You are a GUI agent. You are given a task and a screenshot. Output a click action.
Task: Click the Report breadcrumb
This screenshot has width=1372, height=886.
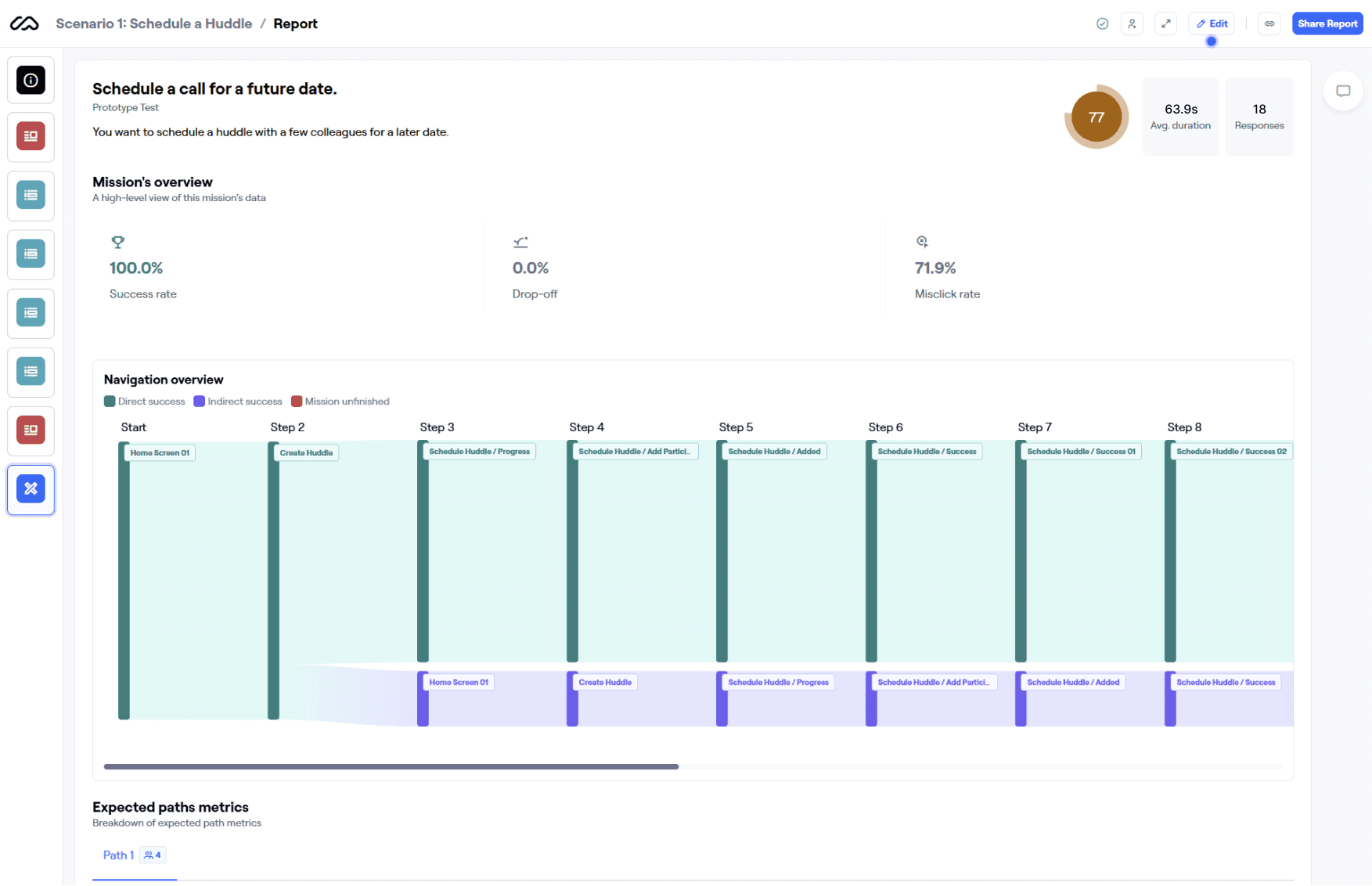pos(295,23)
